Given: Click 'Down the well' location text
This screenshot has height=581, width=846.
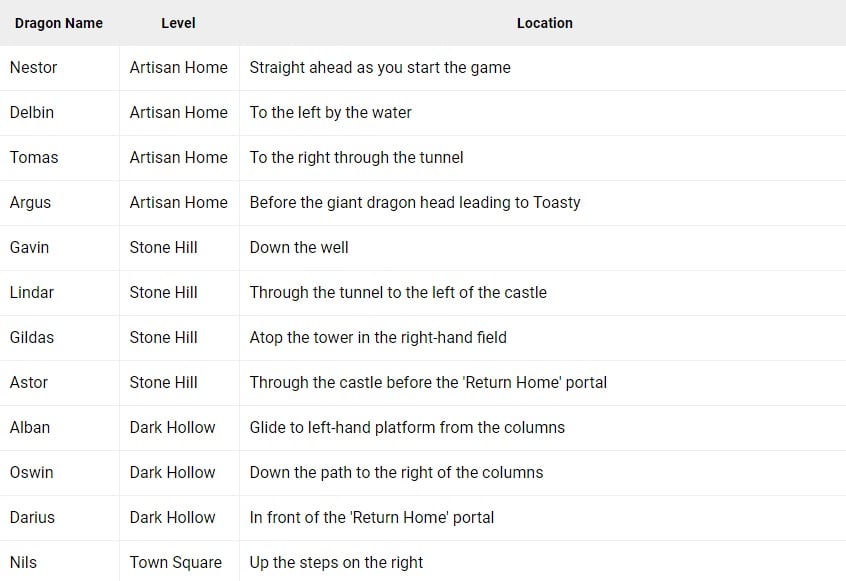Looking at the screenshot, I should tap(299, 248).
